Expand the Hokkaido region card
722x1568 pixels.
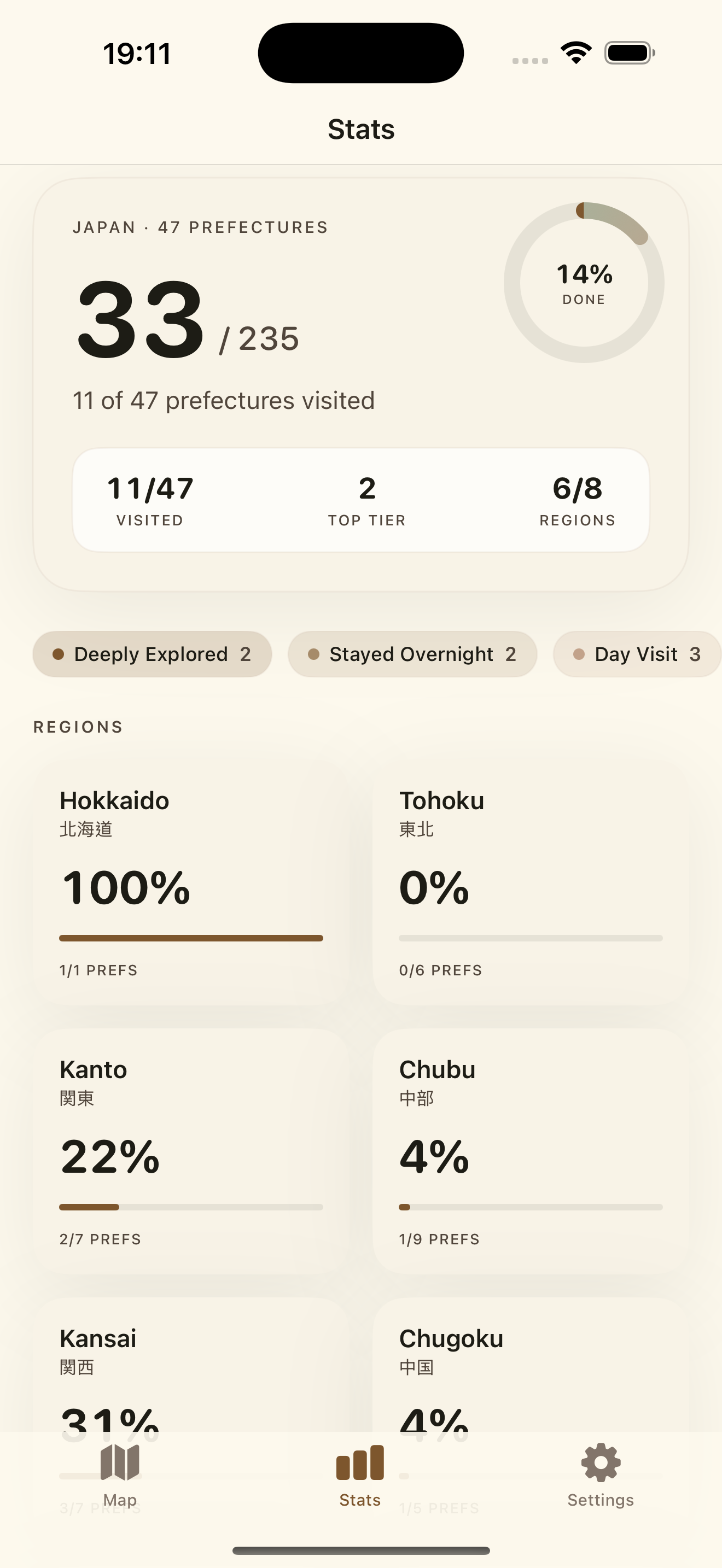191,882
